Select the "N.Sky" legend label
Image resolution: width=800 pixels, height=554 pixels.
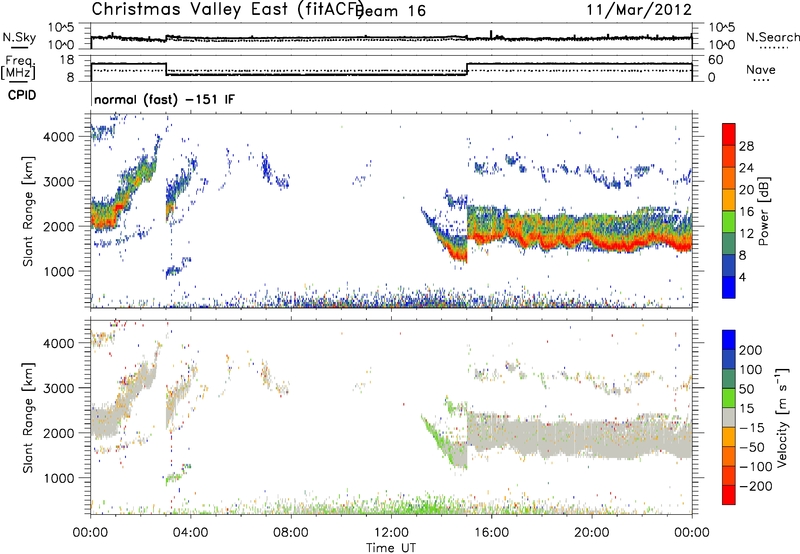coord(19,37)
